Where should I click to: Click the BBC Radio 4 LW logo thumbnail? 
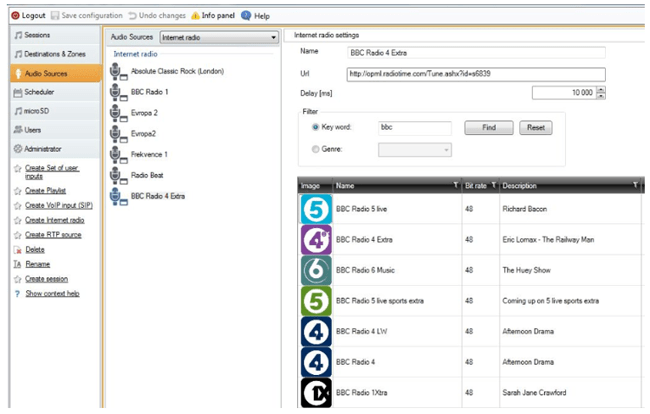(316, 332)
